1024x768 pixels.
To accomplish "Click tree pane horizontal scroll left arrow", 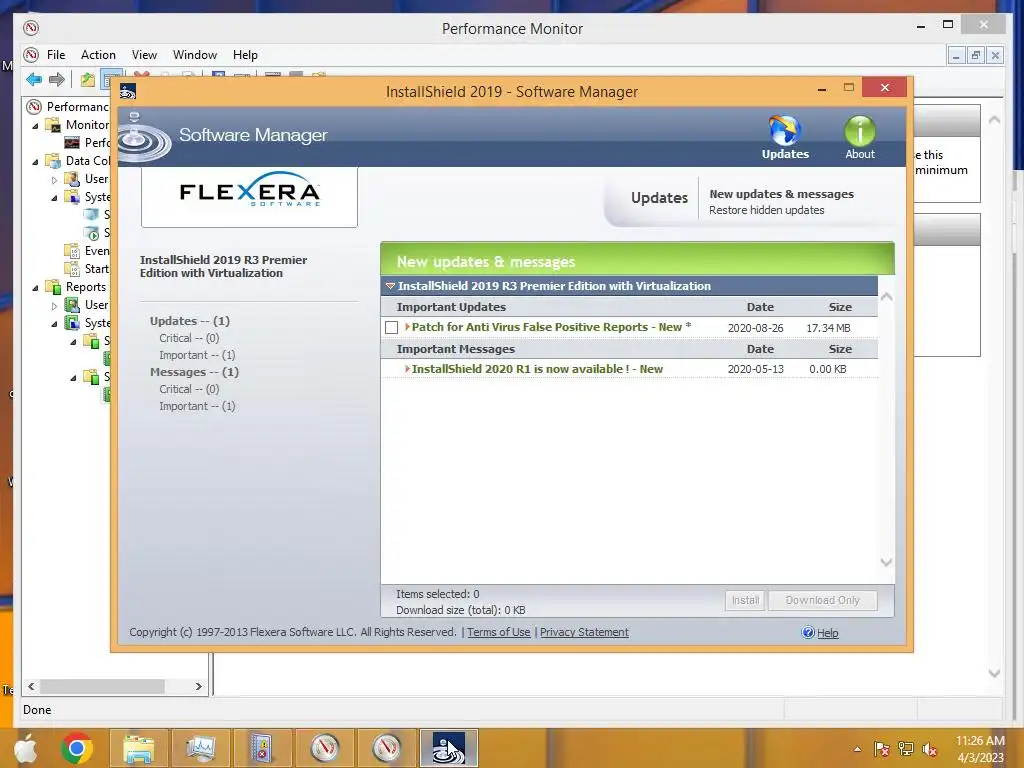I will click(31, 686).
